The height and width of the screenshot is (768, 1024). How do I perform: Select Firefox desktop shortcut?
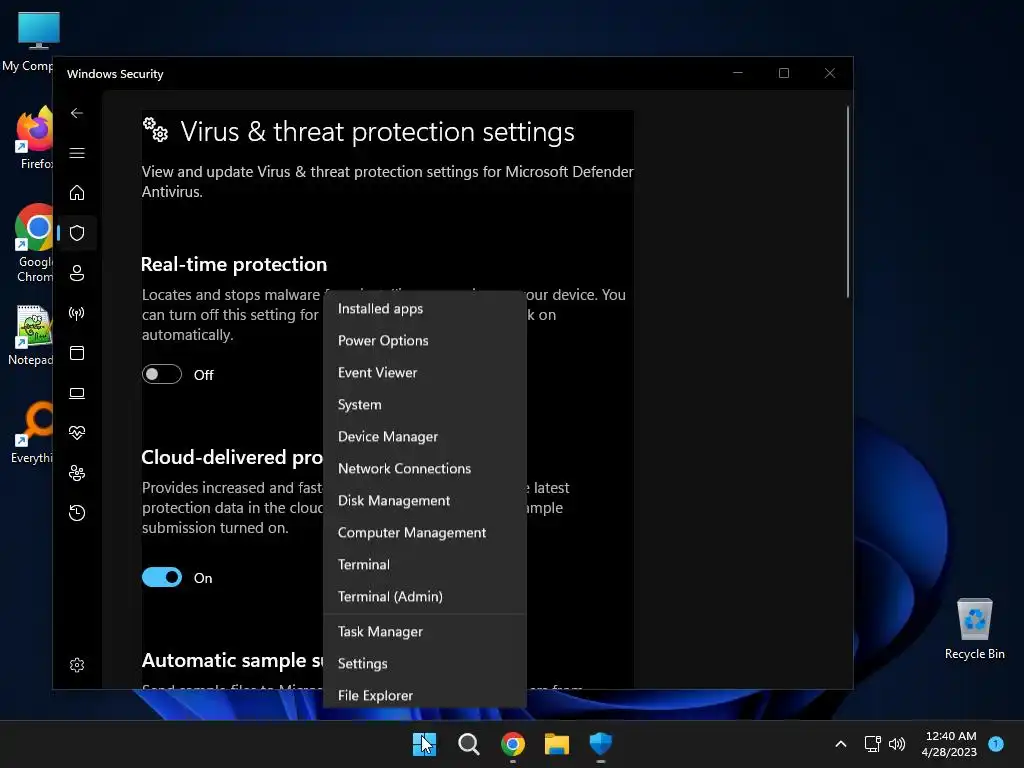point(34,138)
